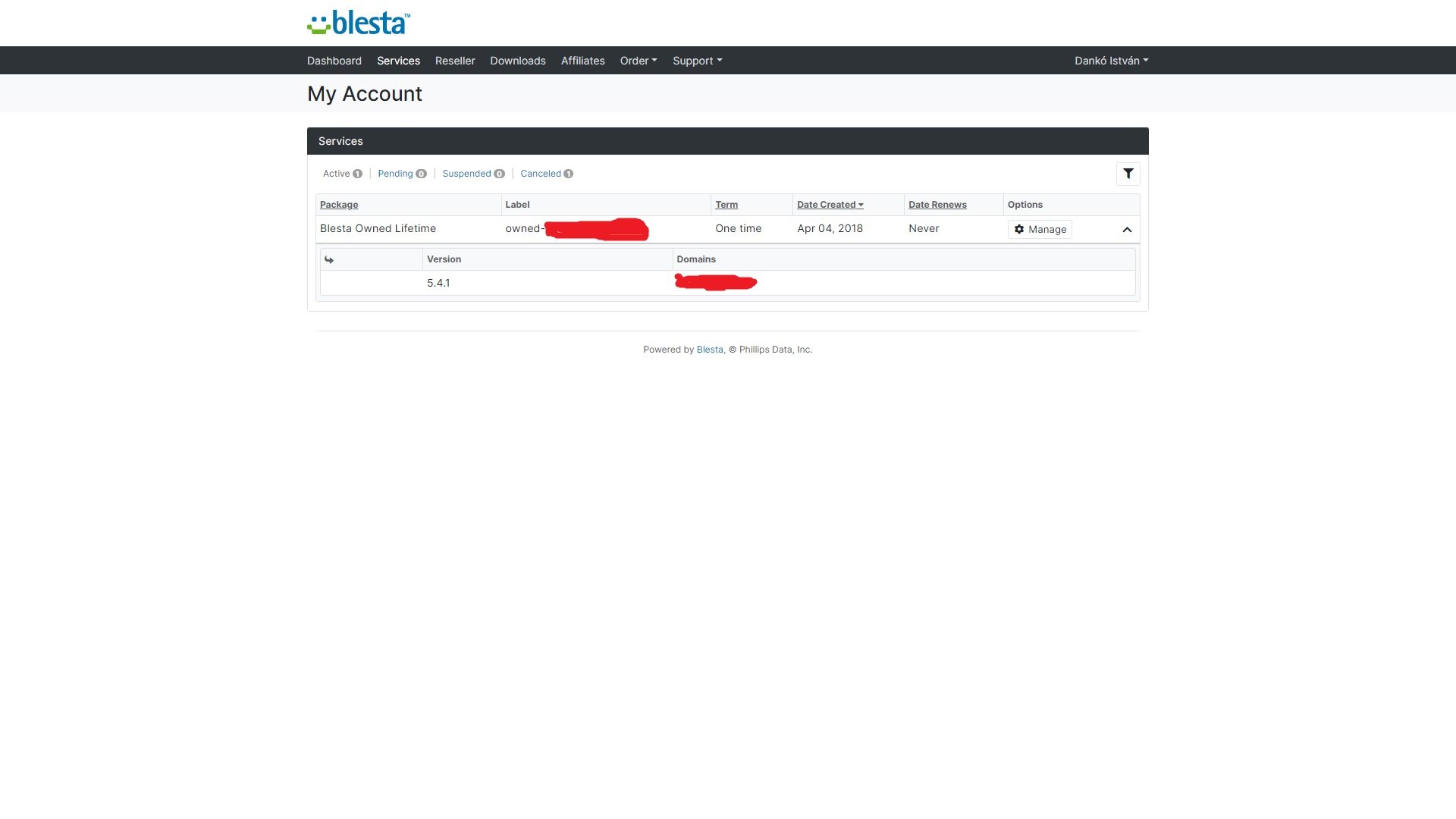Viewport: 1456px width, 819px height.
Task: Go to Services in the navigation bar
Action: (x=398, y=61)
